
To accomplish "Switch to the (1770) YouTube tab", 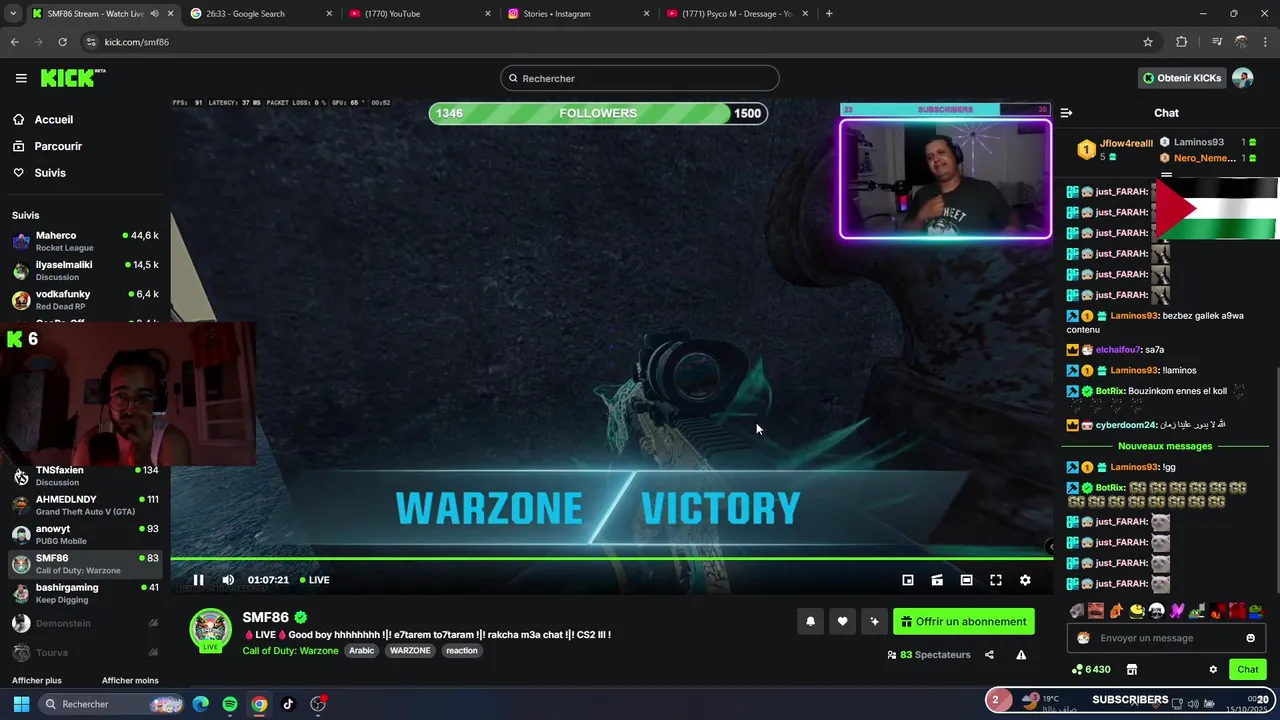I will [x=420, y=14].
